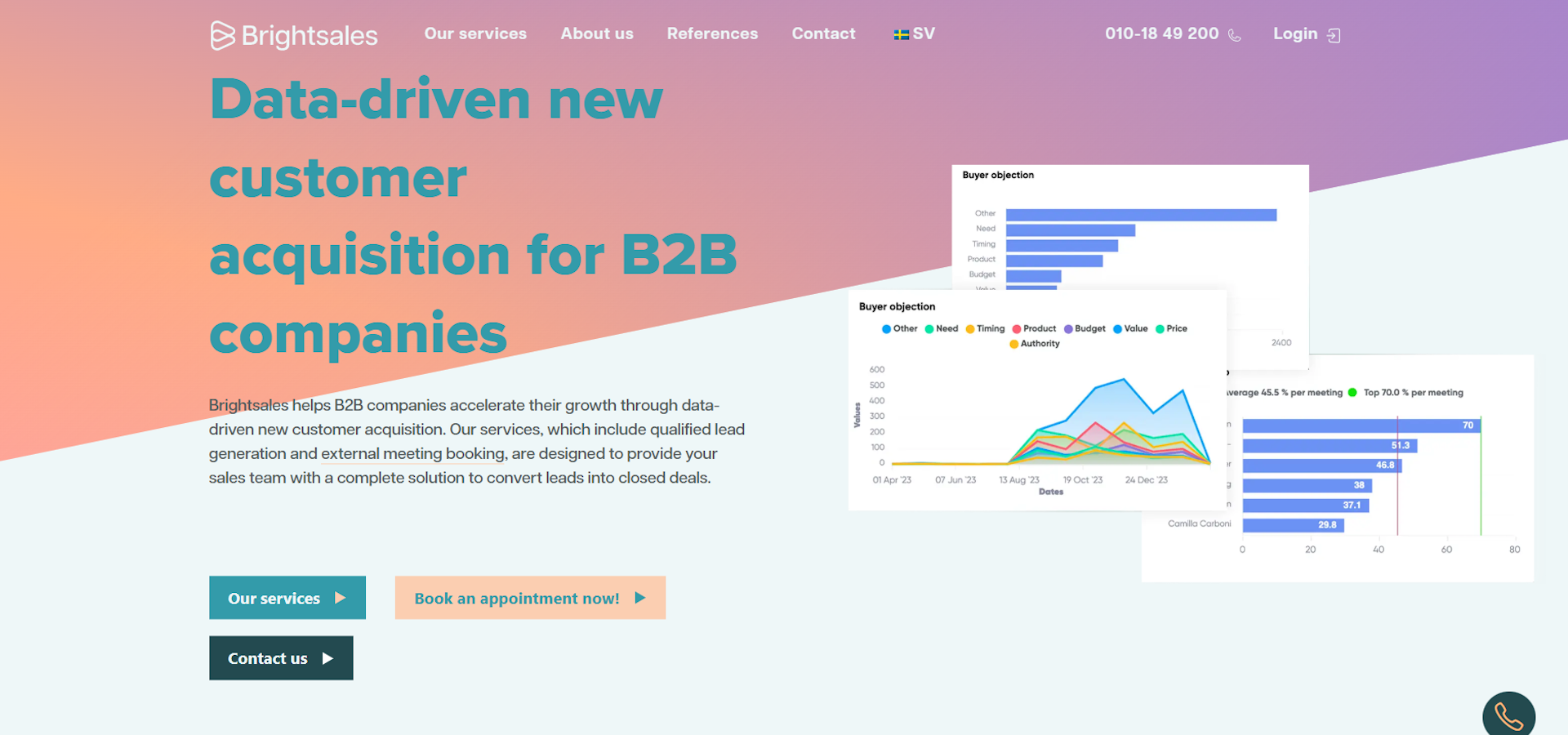
Task: Go to the References page
Action: pos(712,33)
